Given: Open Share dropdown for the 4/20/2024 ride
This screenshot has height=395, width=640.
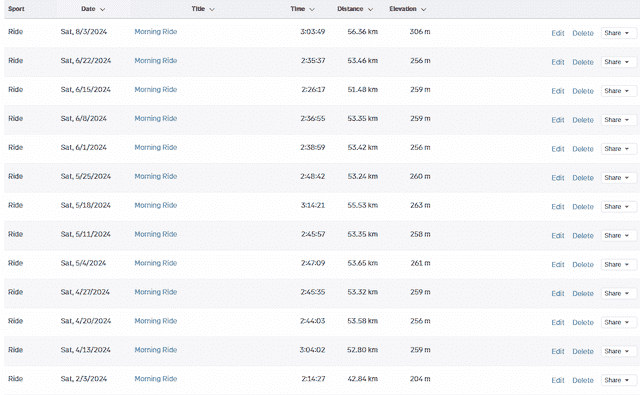Looking at the screenshot, I should coord(618,322).
